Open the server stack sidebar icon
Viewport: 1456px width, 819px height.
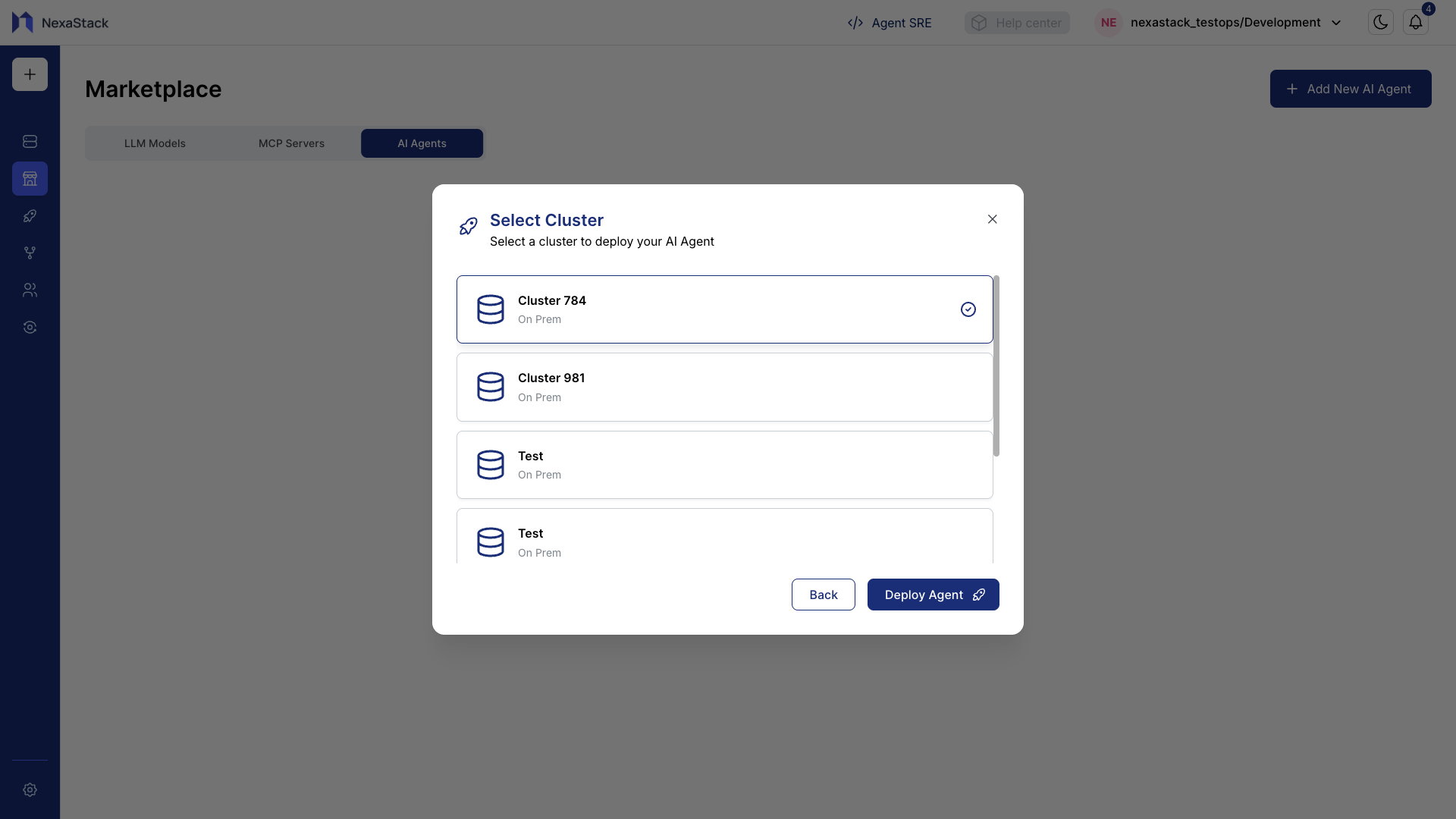[x=30, y=142]
